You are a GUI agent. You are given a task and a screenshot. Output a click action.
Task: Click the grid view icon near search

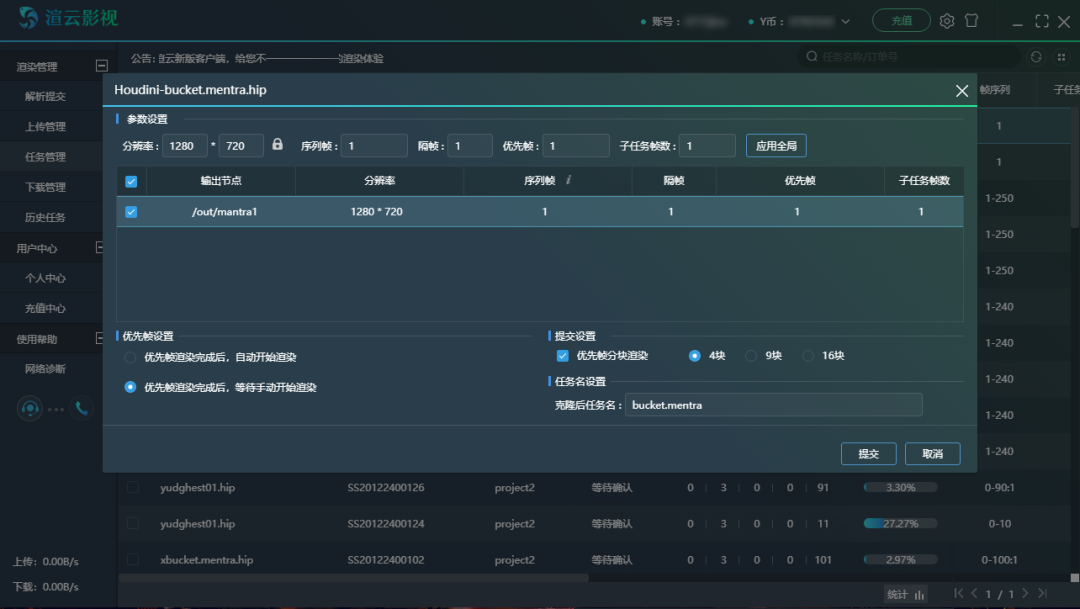coord(1059,57)
